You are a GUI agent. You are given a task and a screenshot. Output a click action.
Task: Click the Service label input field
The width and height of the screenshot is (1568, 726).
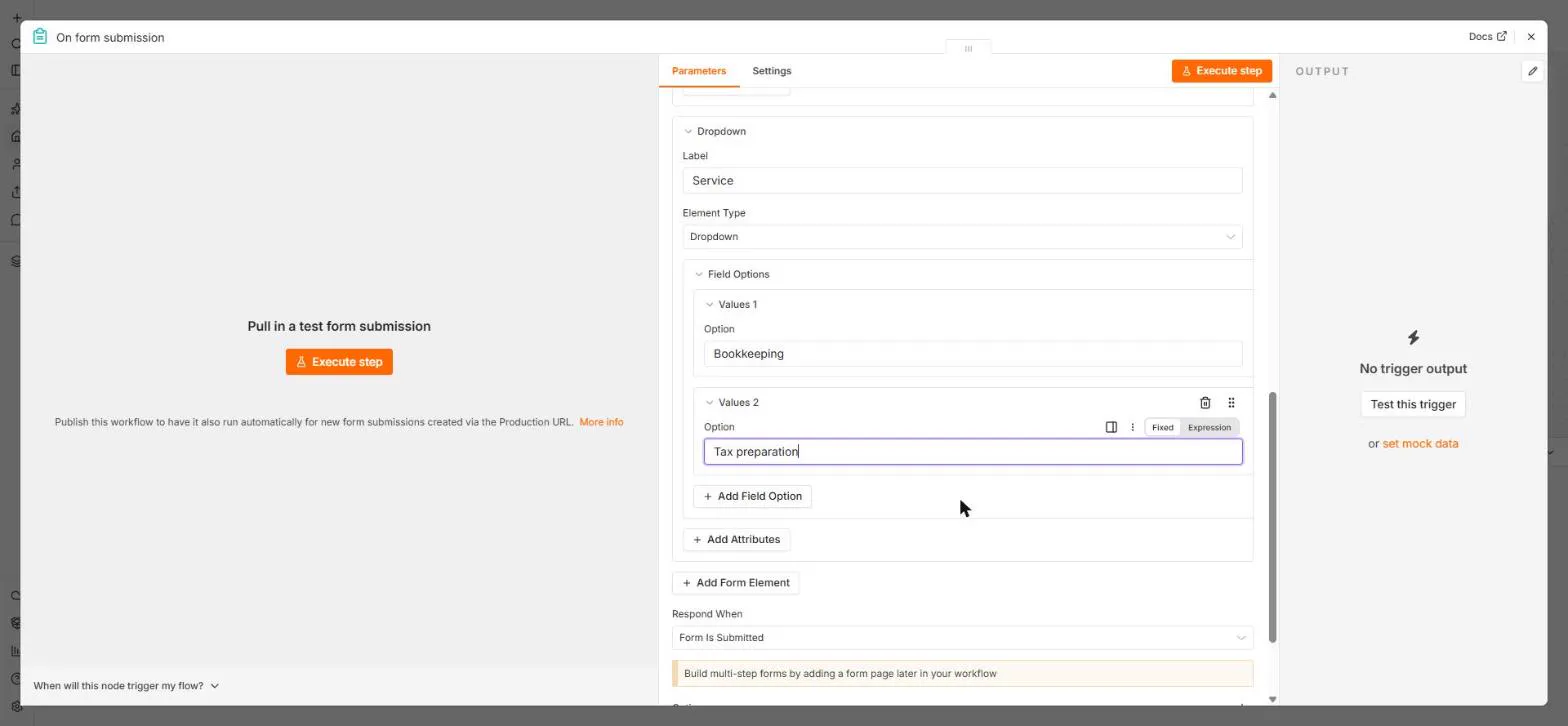(962, 181)
